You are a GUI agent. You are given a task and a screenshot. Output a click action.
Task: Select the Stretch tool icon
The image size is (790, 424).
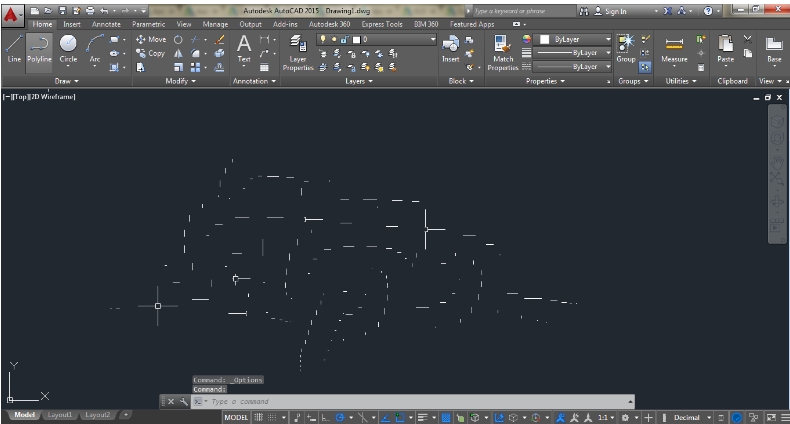(140, 67)
